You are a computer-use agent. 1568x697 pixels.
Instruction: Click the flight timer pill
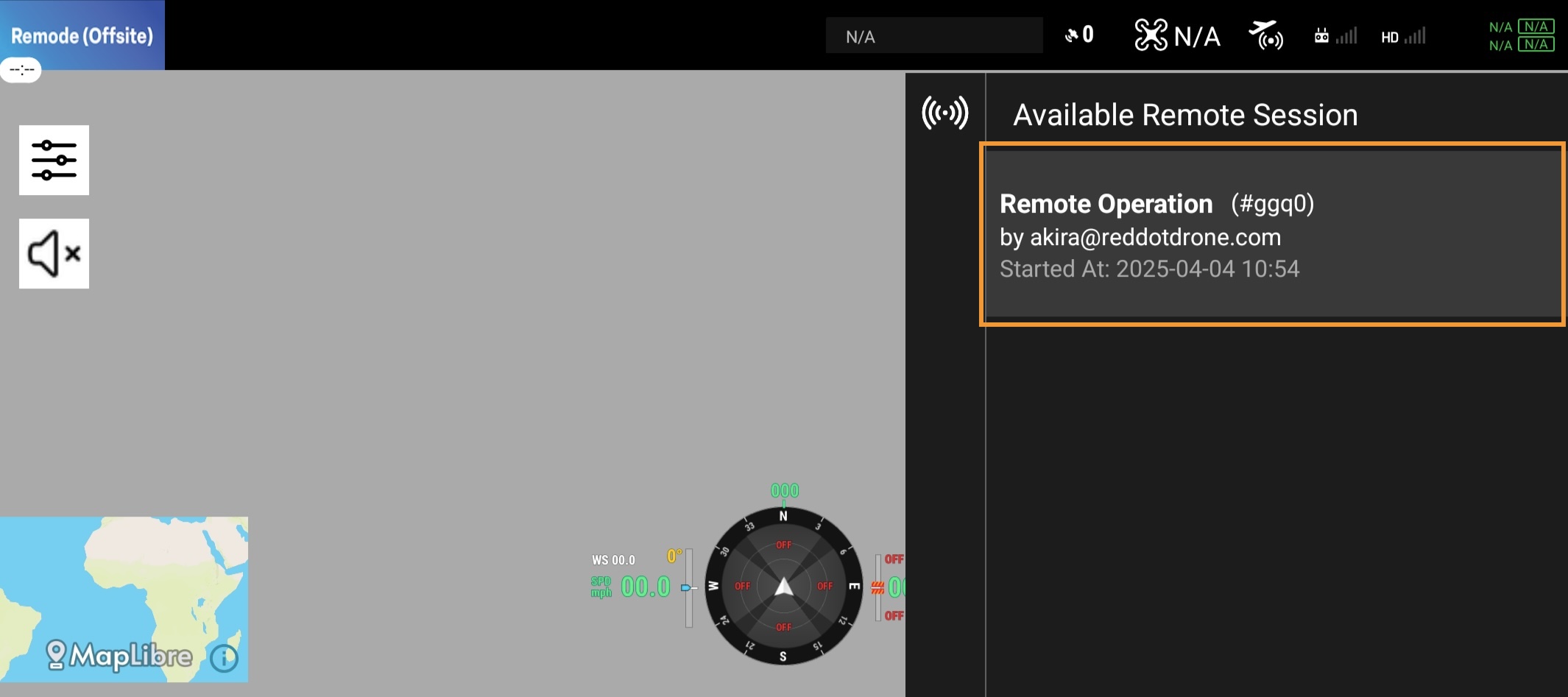21,71
